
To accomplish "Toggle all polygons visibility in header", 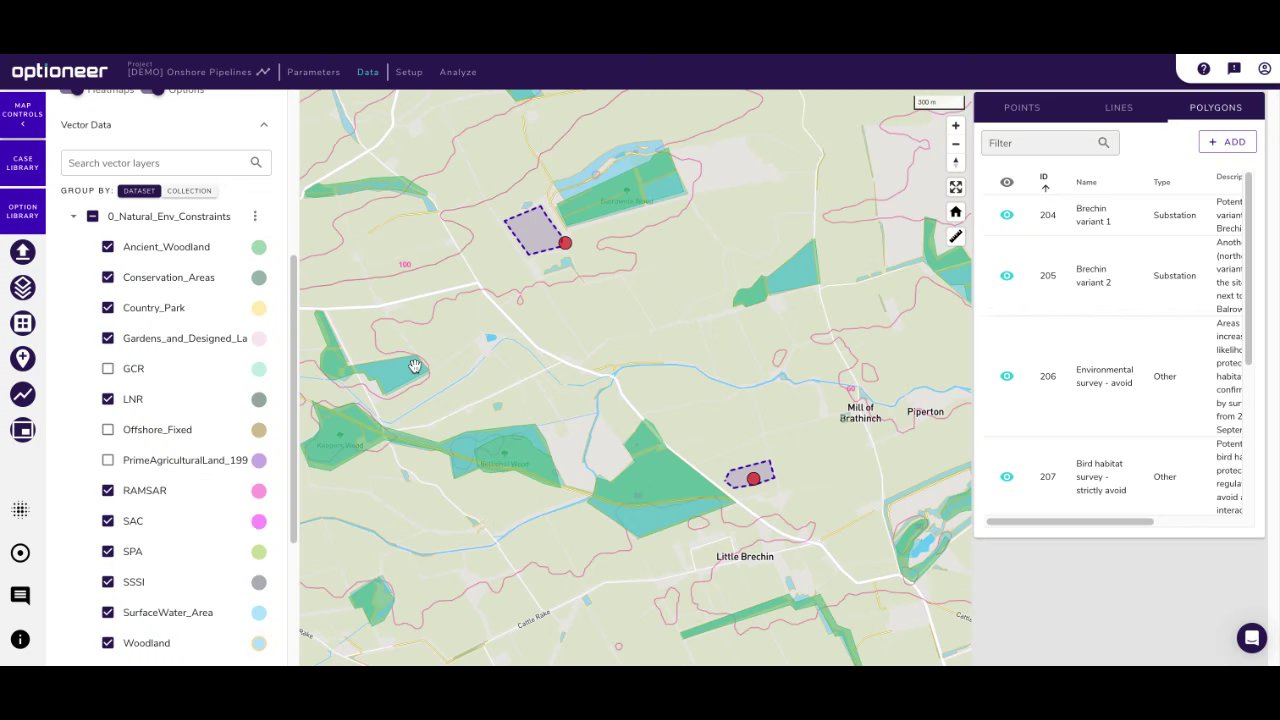I will pos(1007,182).
